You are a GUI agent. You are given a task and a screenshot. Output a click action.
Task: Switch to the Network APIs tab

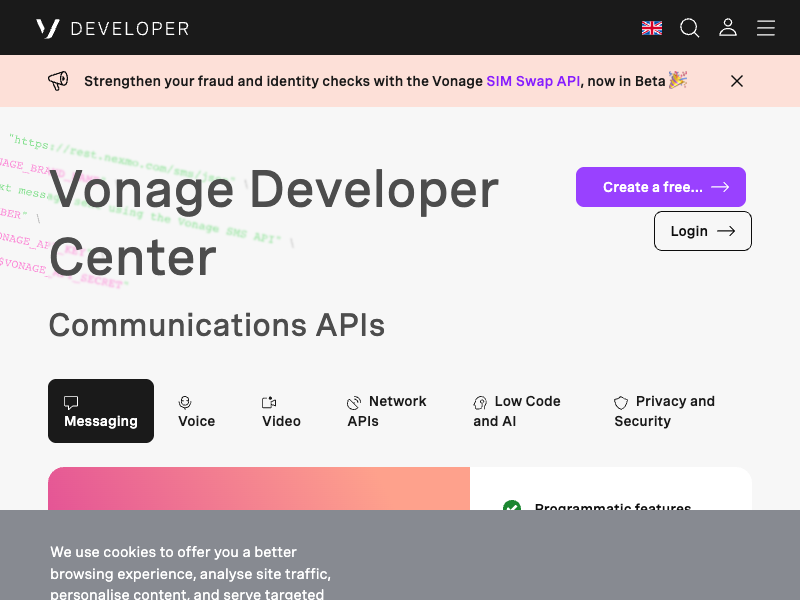(387, 411)
